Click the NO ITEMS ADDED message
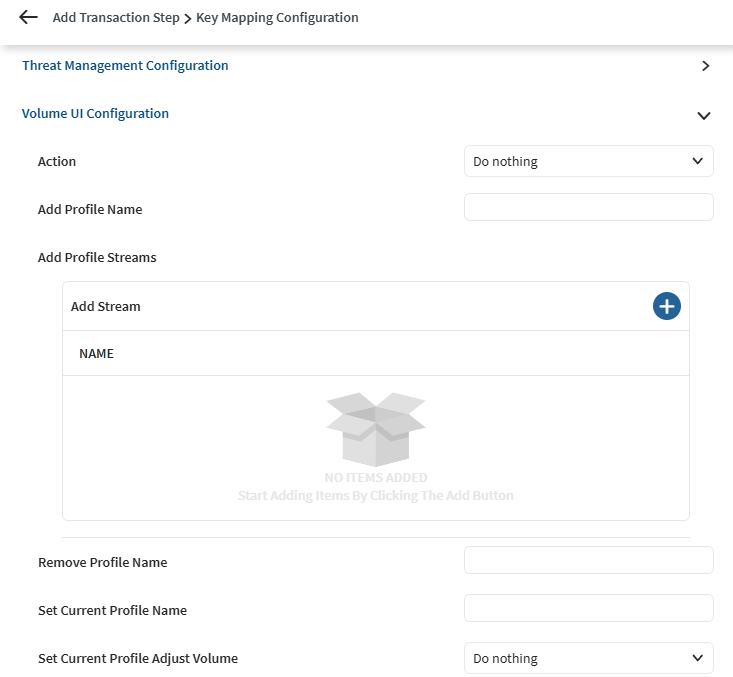This screenshot has width=733, height=677. click(x=376, y=478)
